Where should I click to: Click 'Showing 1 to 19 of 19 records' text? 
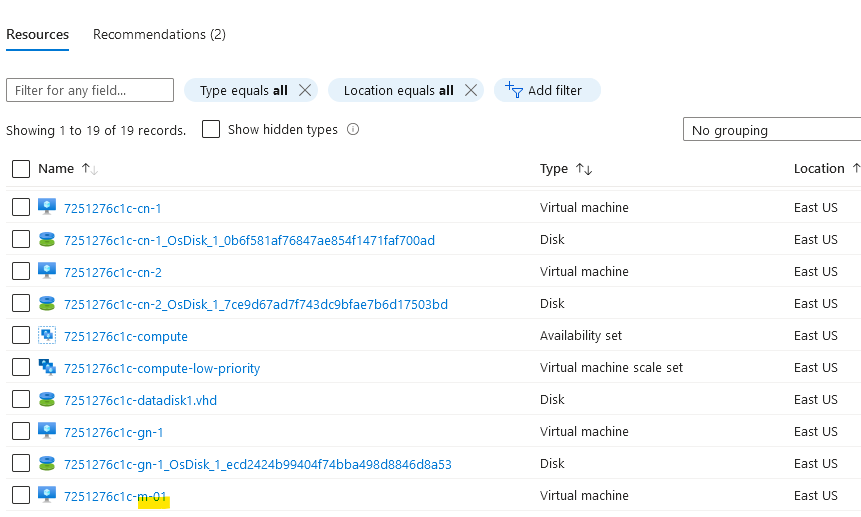(96, 131)
